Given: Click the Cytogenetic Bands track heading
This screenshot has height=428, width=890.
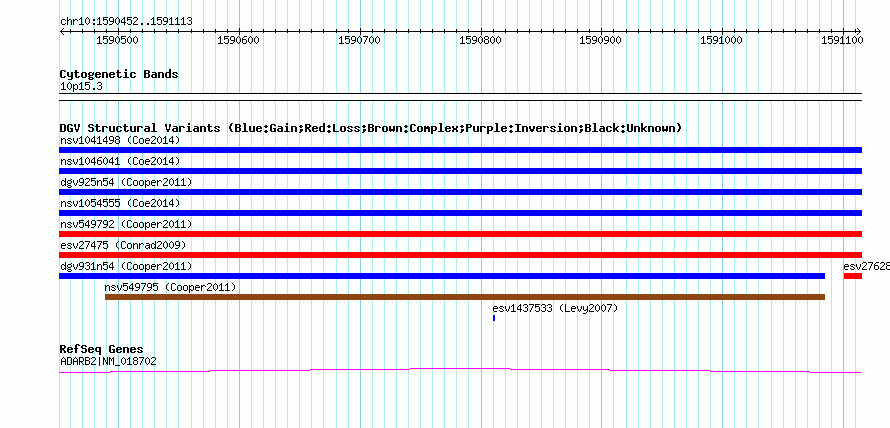Looking at the screenshot, I should [x=119, y=74].
